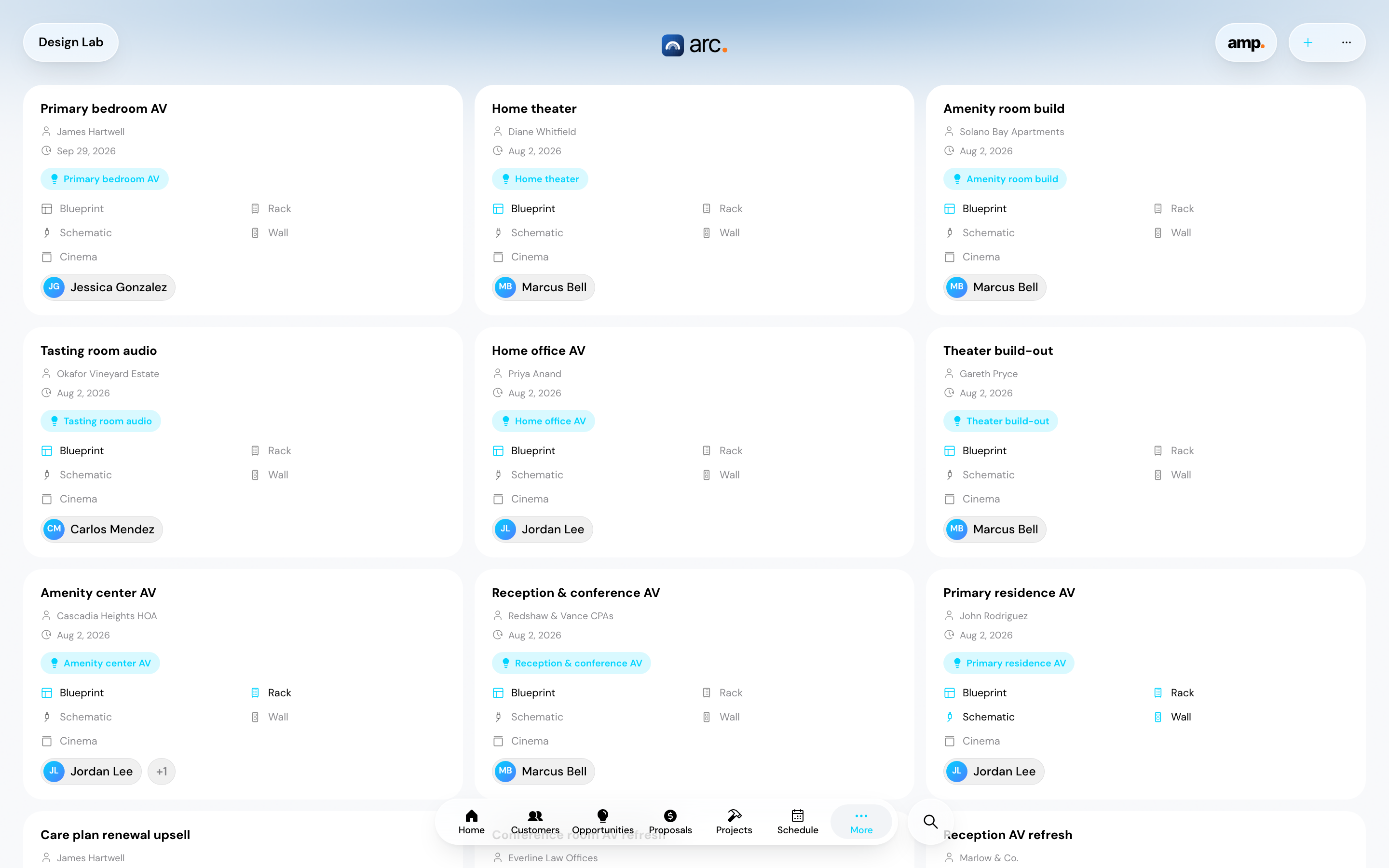Open the Reception & conference AV card title

point(576,593)
